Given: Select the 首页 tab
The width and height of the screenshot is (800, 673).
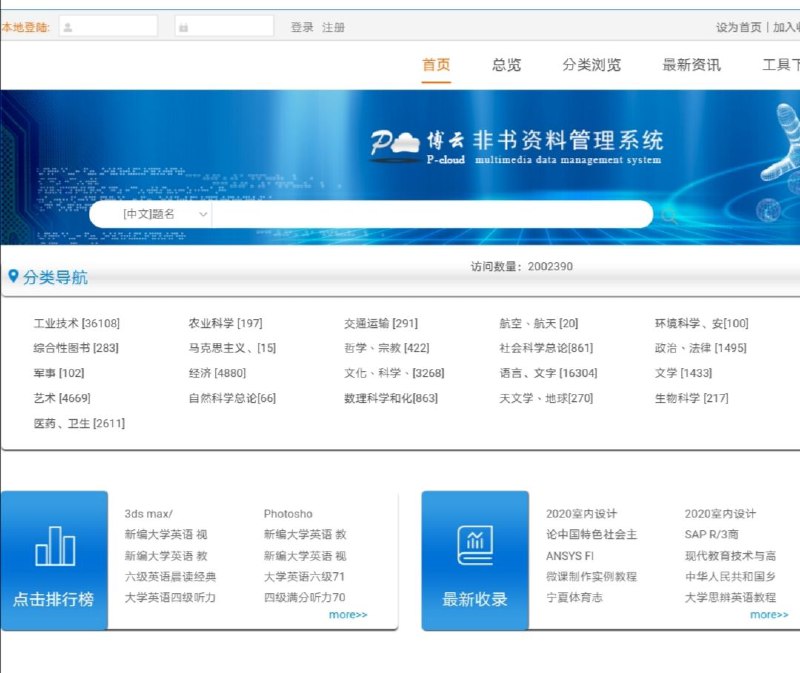Looking at the screenshot, I should (x=436, y=65).
